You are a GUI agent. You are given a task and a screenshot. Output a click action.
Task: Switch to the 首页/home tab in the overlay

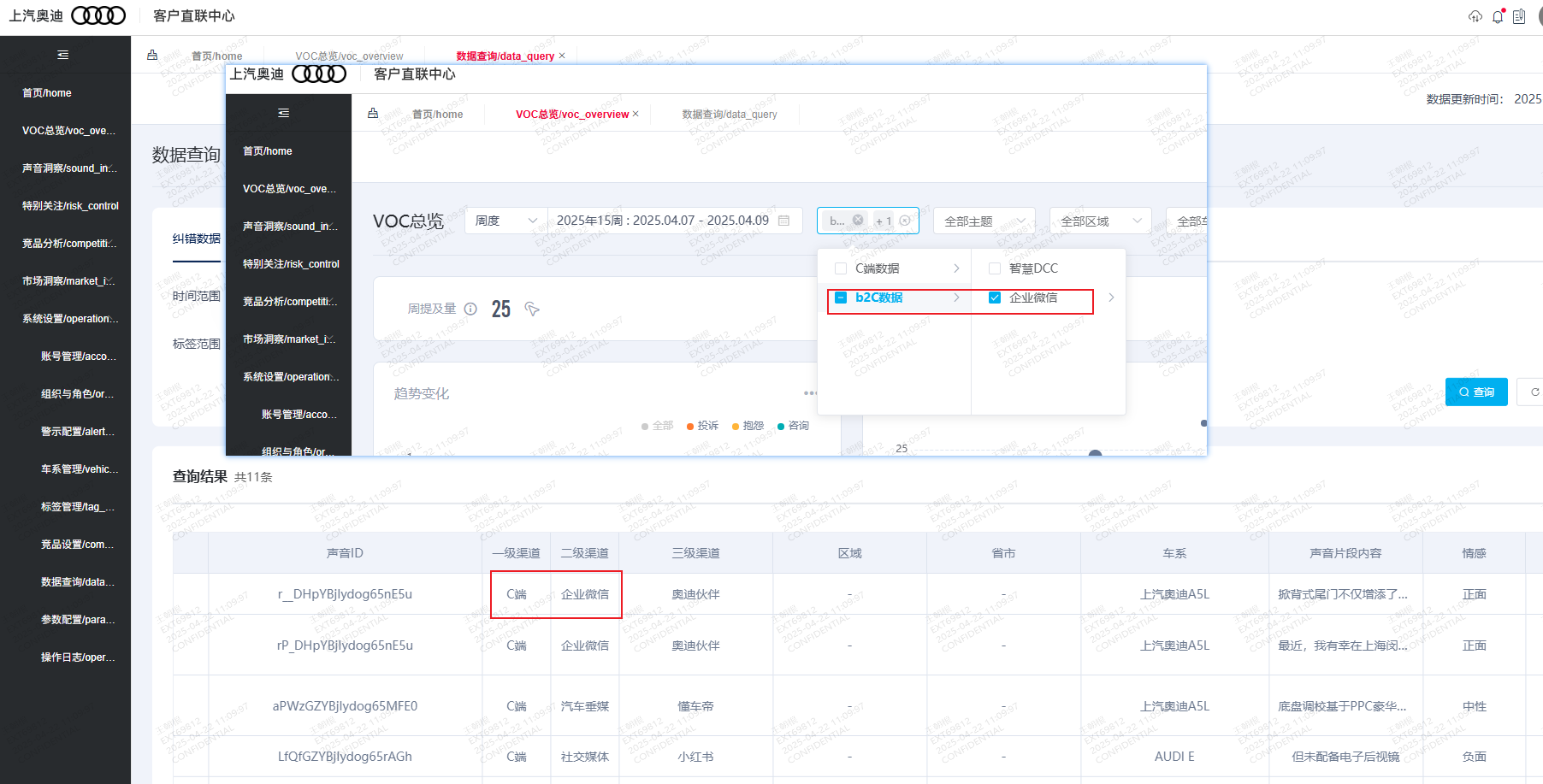(x=437, y=114)
